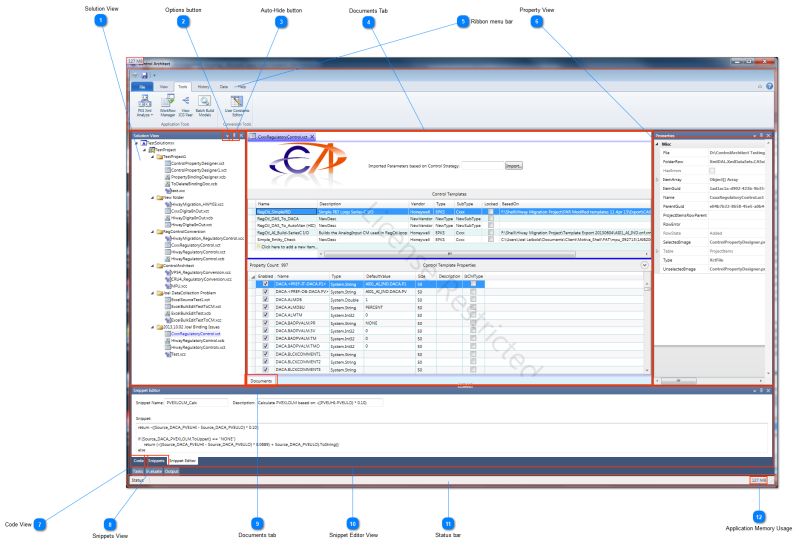799x546 pixels.
Task: Collapse the New folder node
Action: tap(152, 197)
